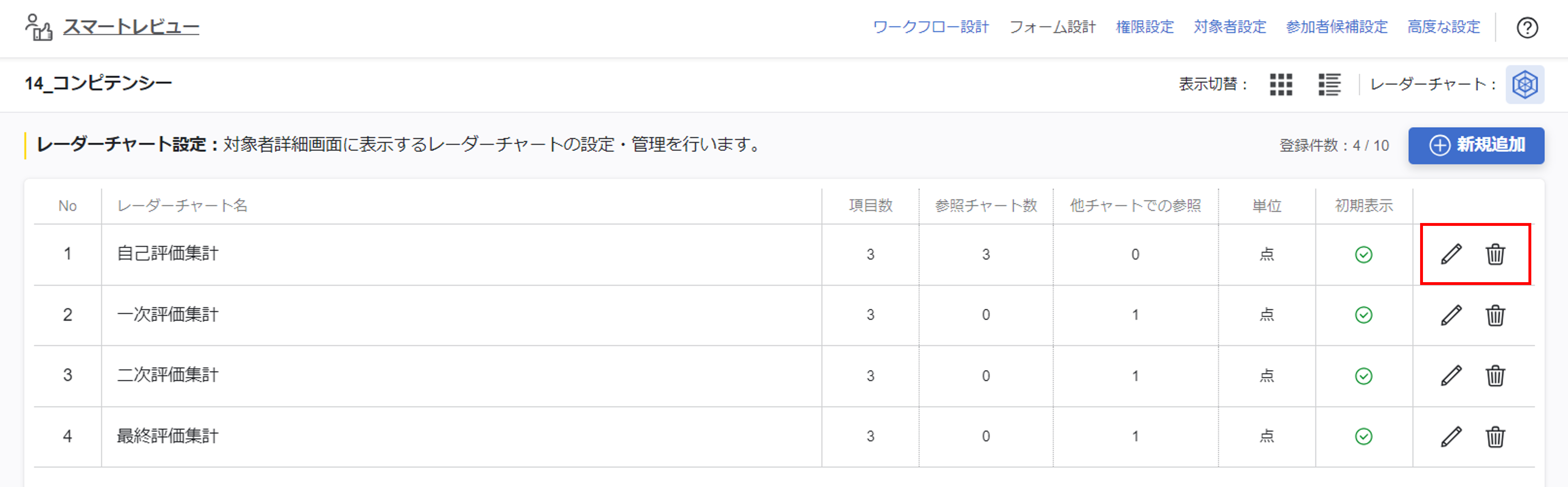Image resolution: width=1568 pixels, height=487 pixels.
Task: Toggle 初期表示 check for 自己評価集計
Action: click(x=1363, y=254)
